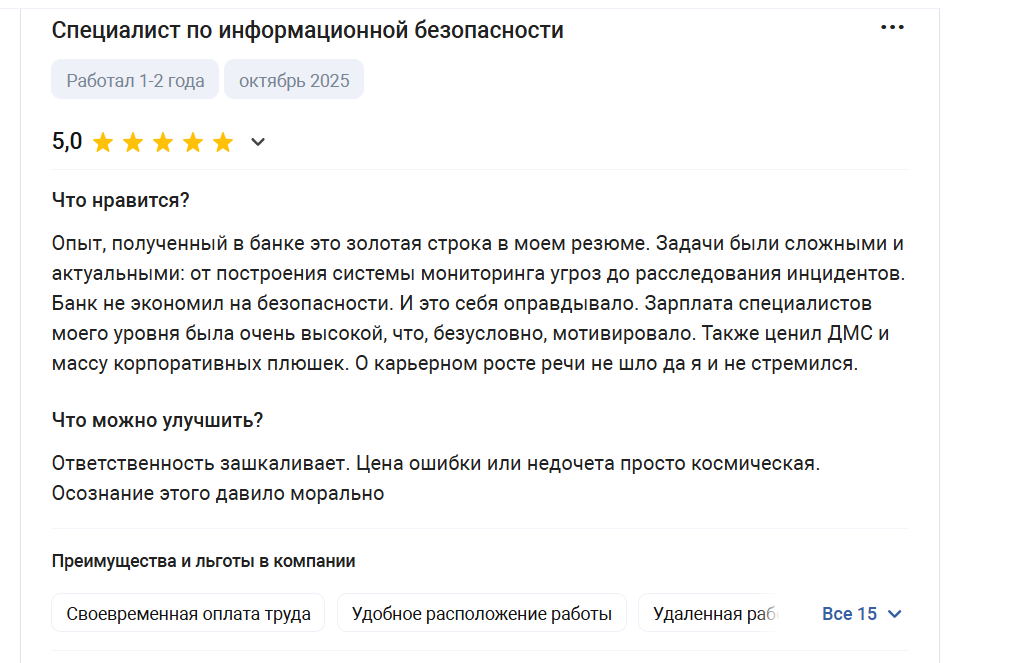Click the 5,0 rating number

pos(67,141)
